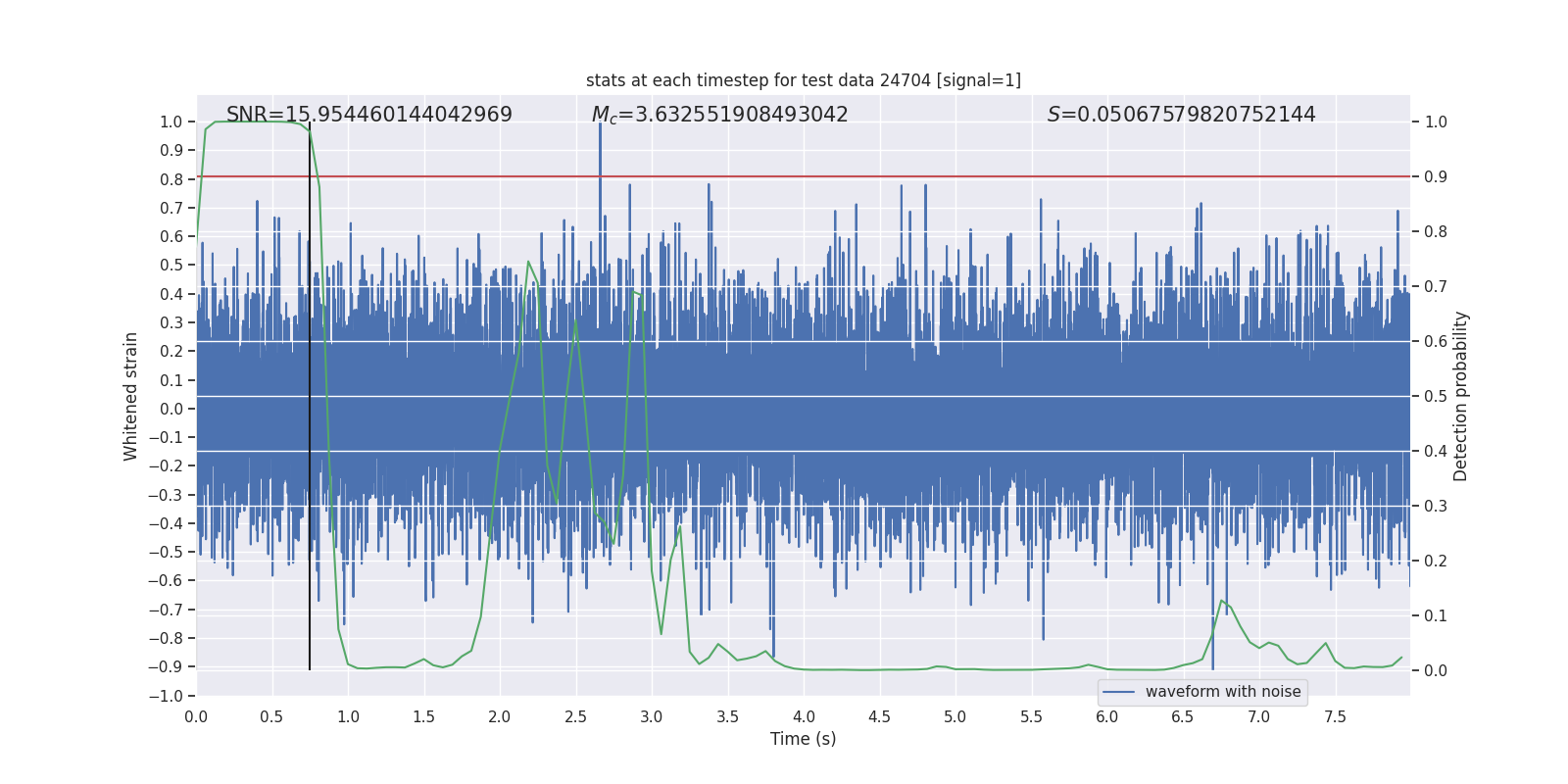Click the 0.0 tick on Detection probability axis
Image resolution: width=1568 pixels, height=784 pixels.
pos(1436,671)
